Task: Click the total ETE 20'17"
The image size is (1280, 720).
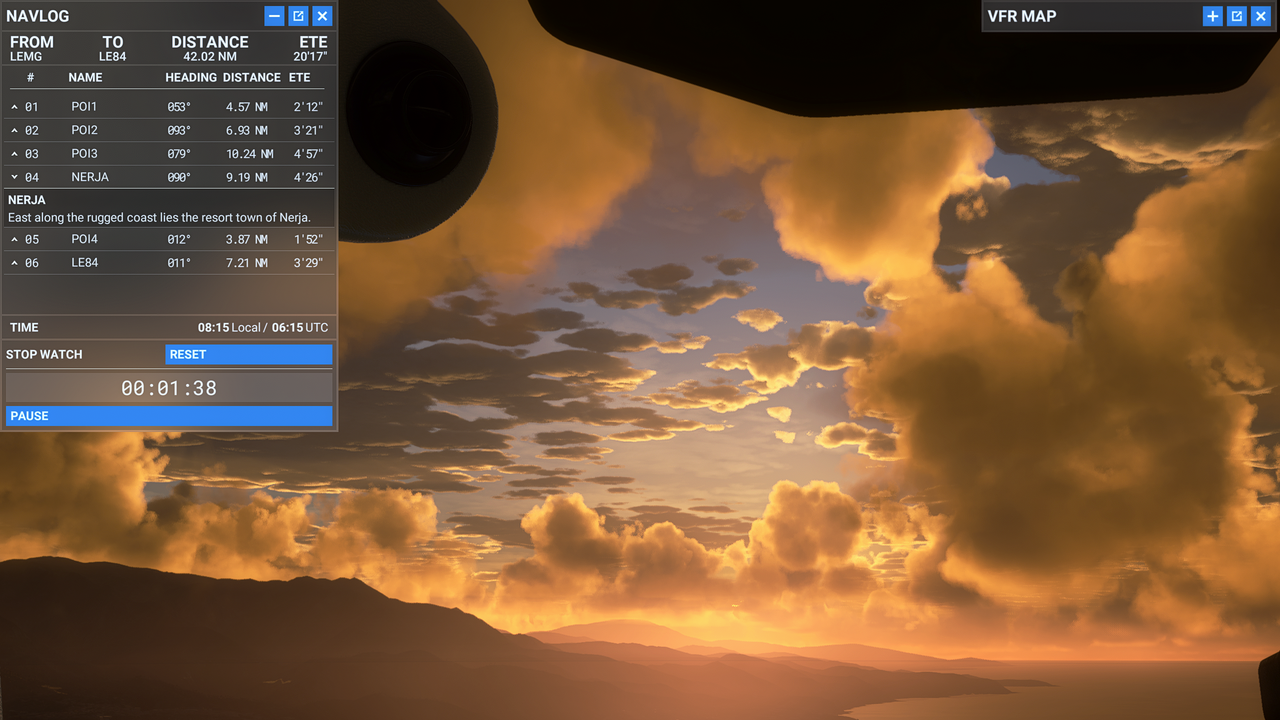Action: (311, 57)
